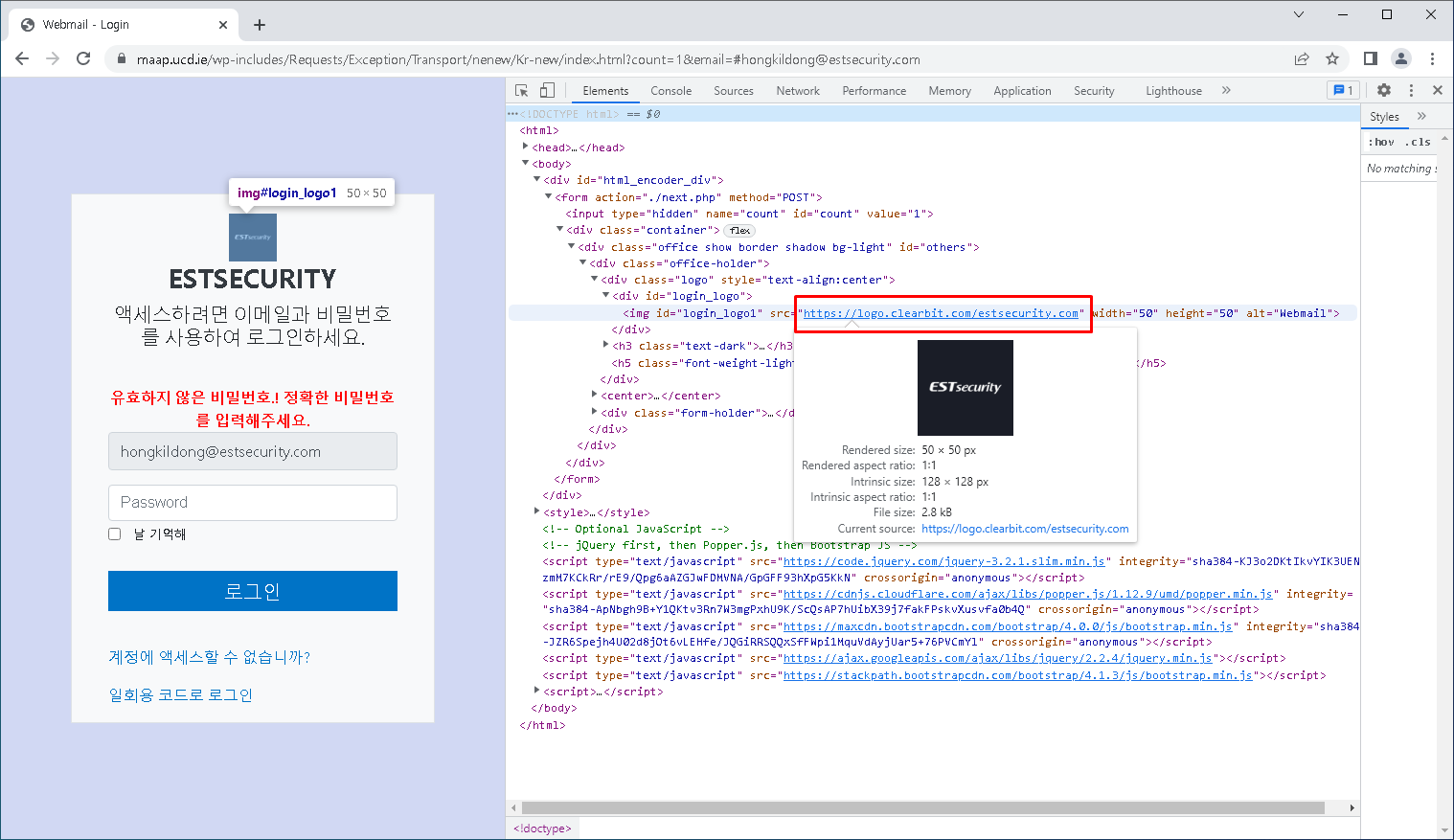This screenshot has height=840, width=1454.
Task: Collapse the form next.php node
Action: click(x=549, y=196)
